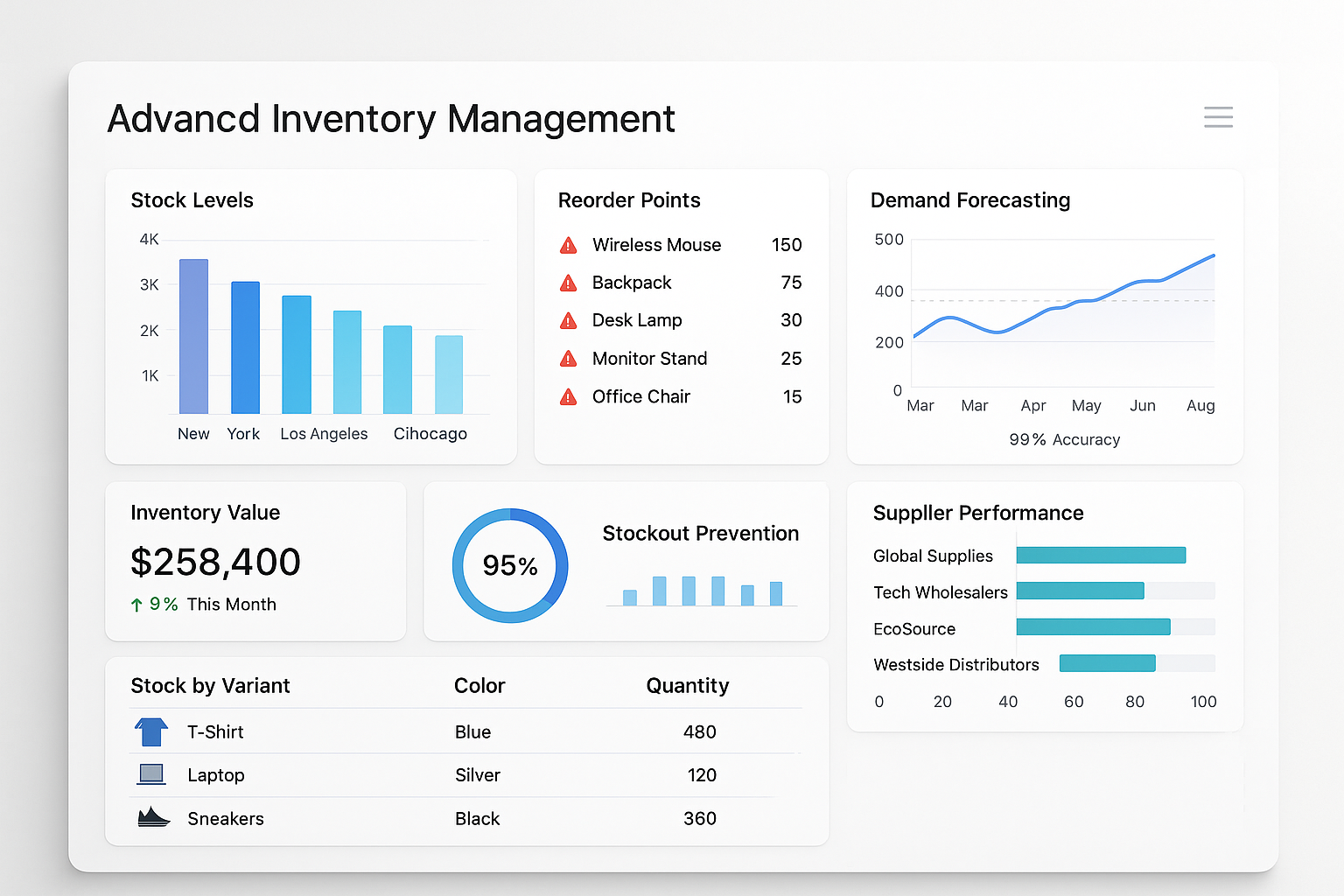This screenshot has height=896, width=1344.
Task: Select the T-Shirt product icon
Action: pos(150,731)
